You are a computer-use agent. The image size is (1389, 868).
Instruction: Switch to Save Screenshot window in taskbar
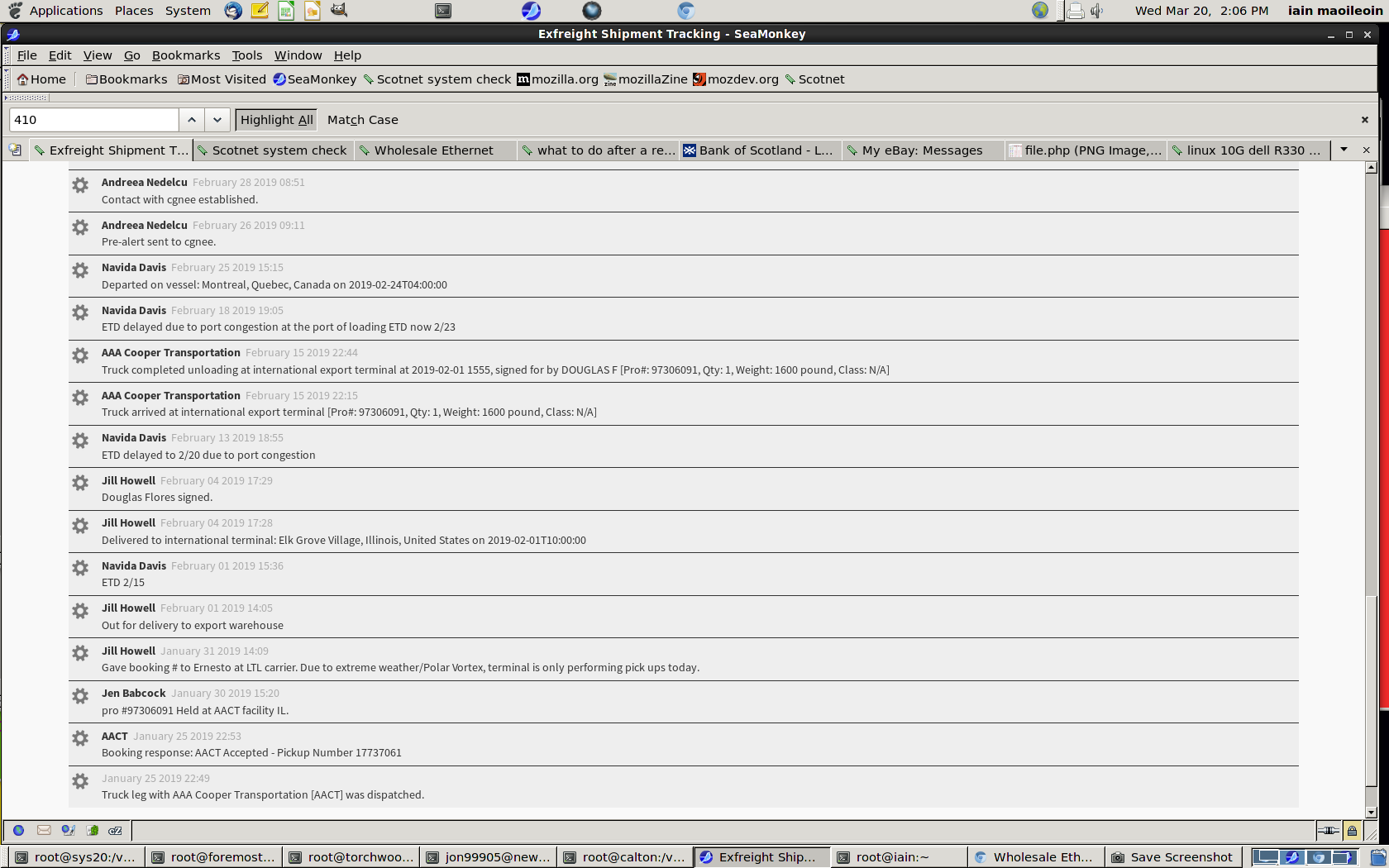pos(1172,857)
